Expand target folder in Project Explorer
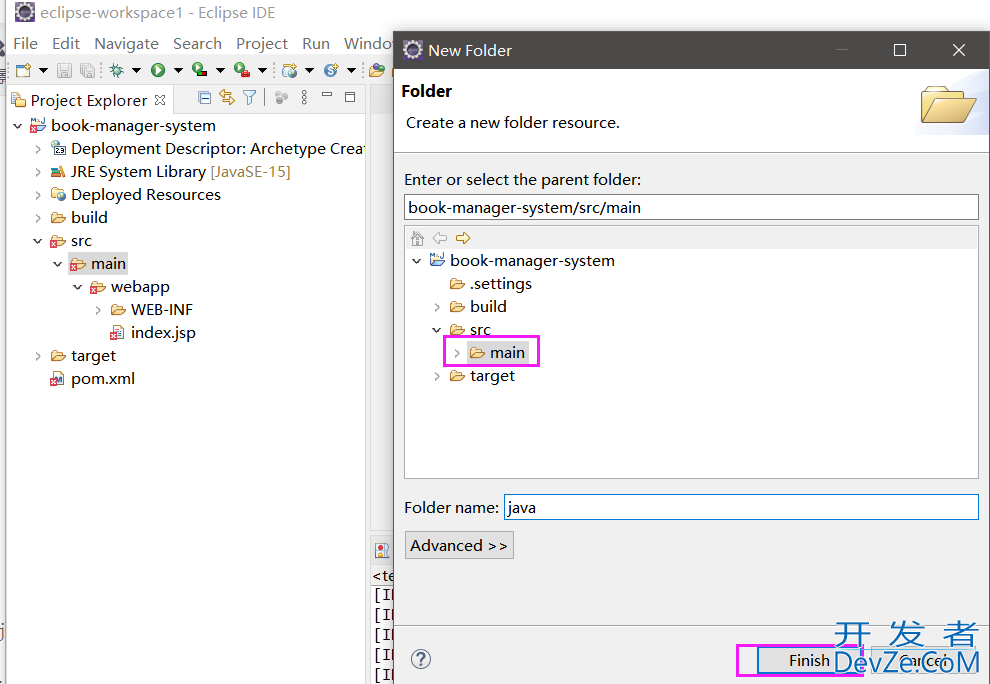This screenshot has height=684, width=990. [38, 356]
